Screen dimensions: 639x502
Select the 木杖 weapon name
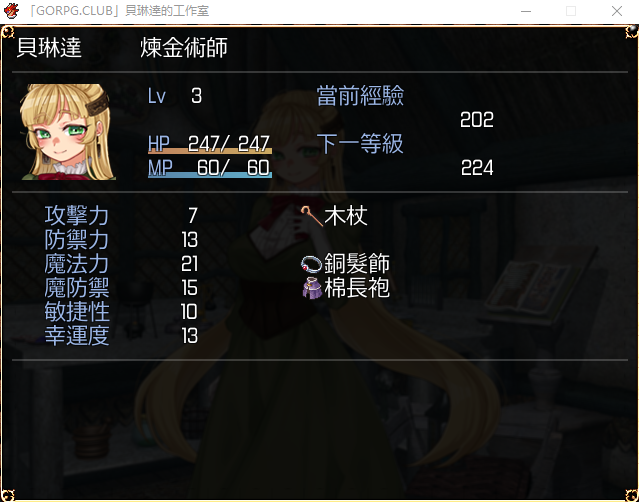pos(346,216)
